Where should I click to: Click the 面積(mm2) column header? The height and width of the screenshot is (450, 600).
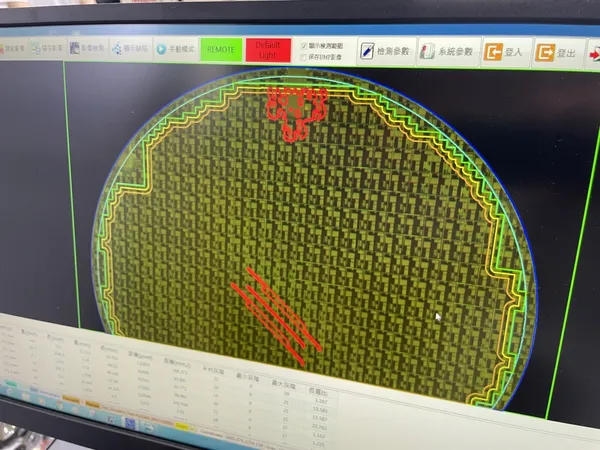(178, 362)
